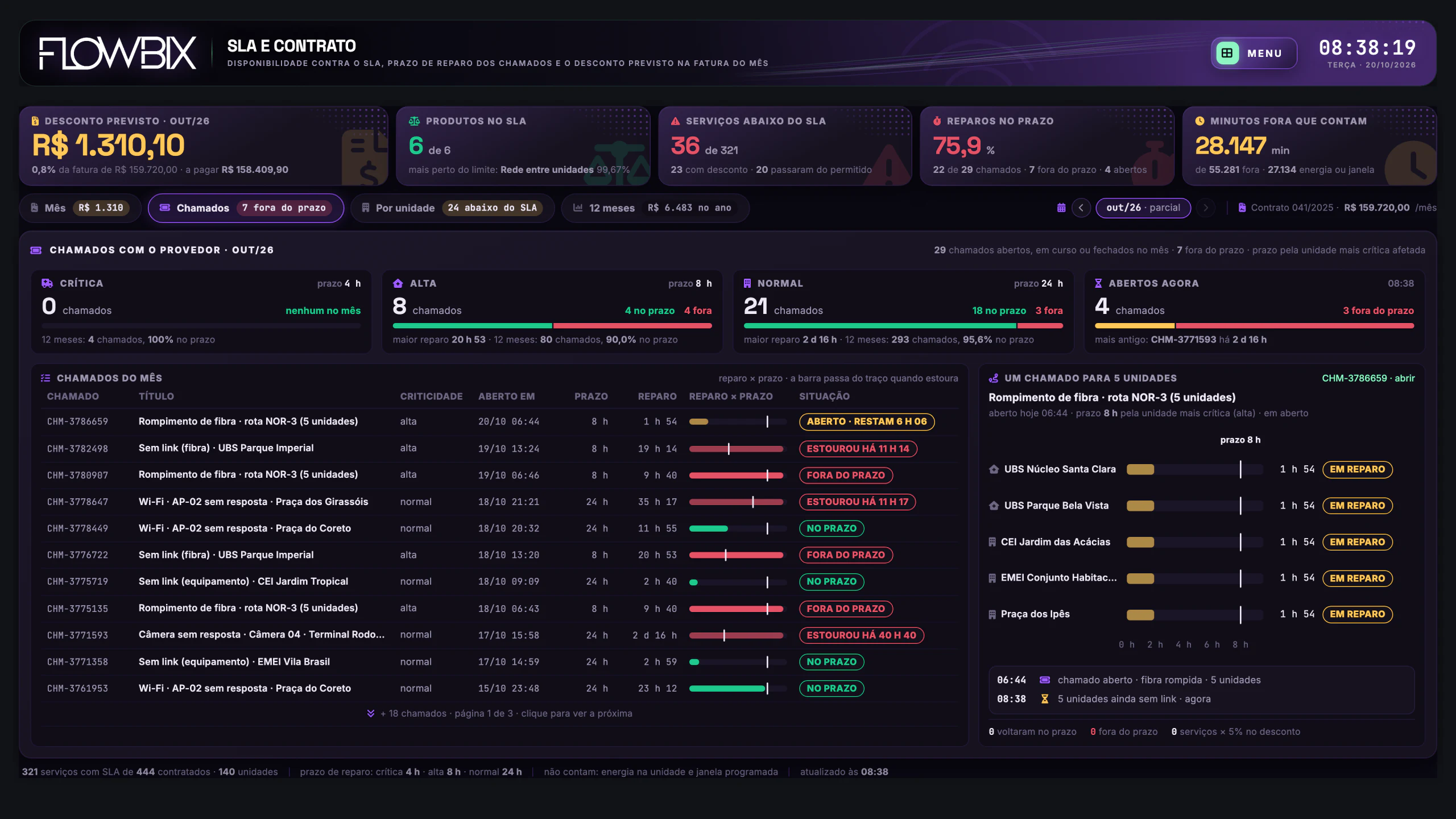Click the Minutos fora clock icon
The width and height of the screenshot is (1456, 819).
(x=1199, y=121)
